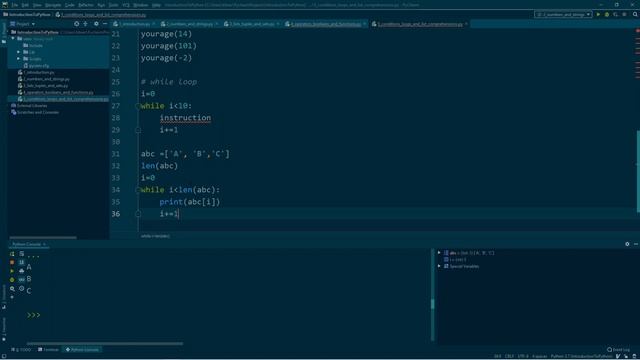Expand the abc variable in variables pane
This screenshot has width=640, height=360.
coord(439,253)
